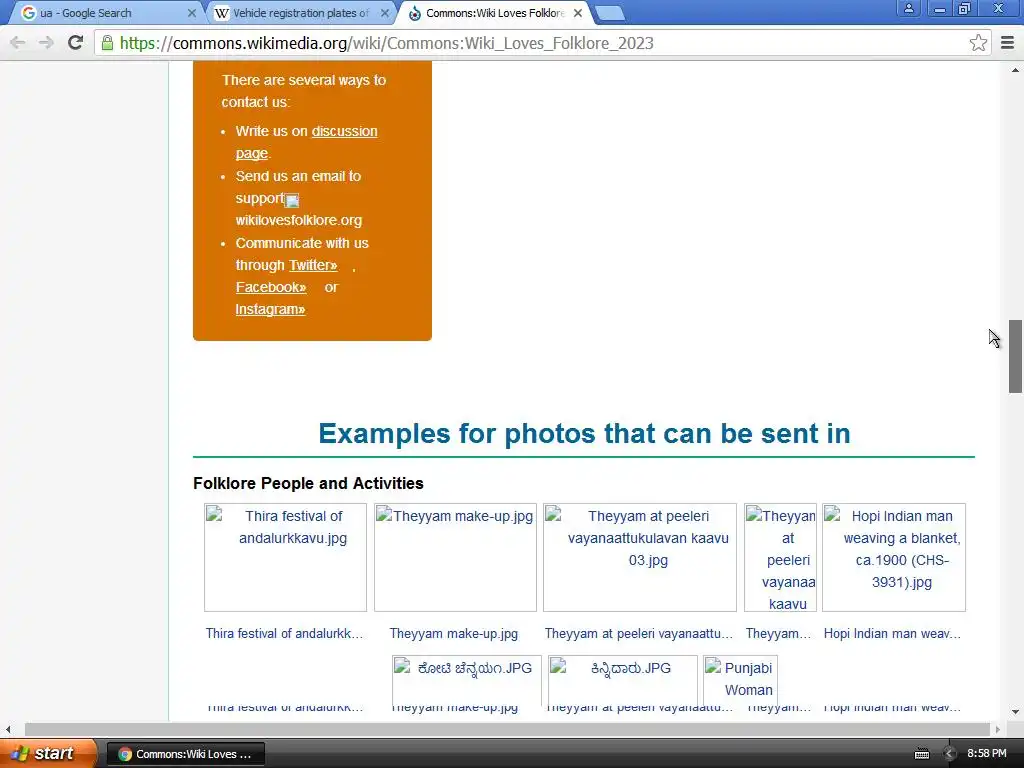Image resolution: width=1024 pixels, height=768 pixels.
Task: Open the Facebook link
Action: pyautogui.click(x=271, y=287)
